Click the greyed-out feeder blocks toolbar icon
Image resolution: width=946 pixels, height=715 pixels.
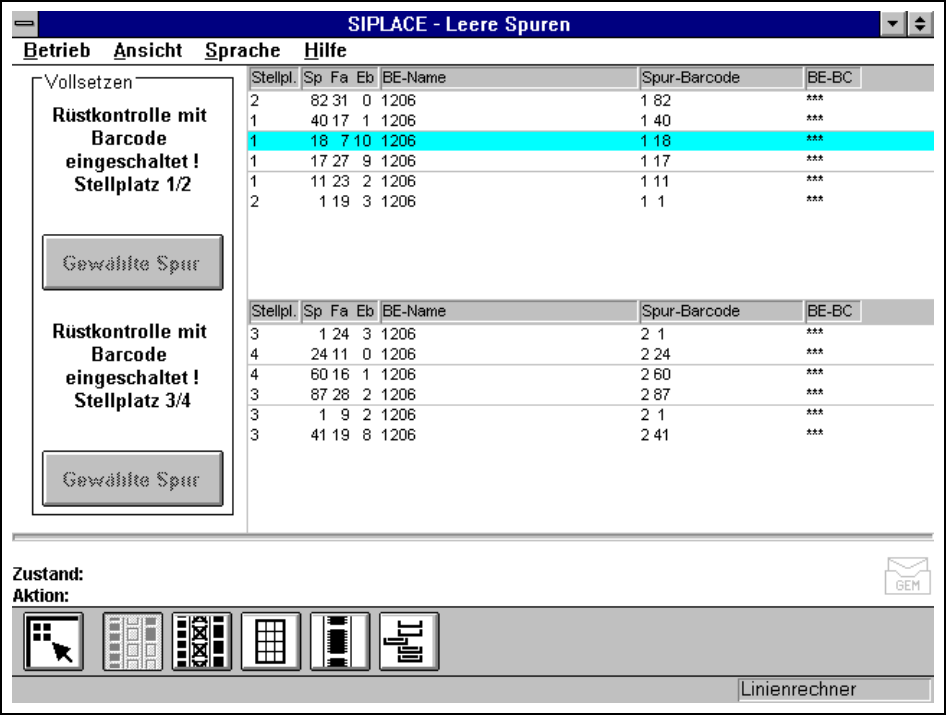click(x=132, y=641)
